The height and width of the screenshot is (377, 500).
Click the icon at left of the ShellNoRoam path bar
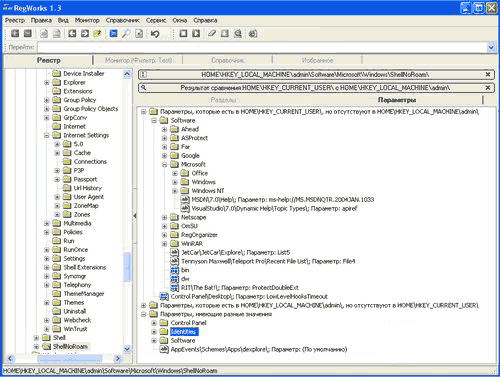click(x=144, y=74)
